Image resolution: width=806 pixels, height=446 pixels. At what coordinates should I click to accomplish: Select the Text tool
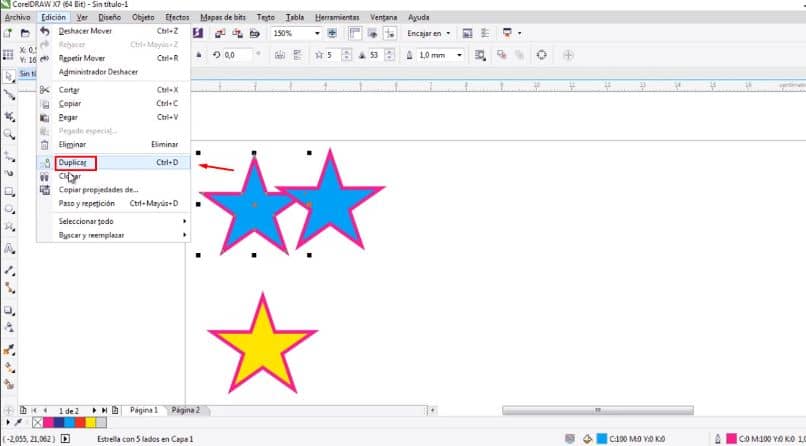(9, 249)
